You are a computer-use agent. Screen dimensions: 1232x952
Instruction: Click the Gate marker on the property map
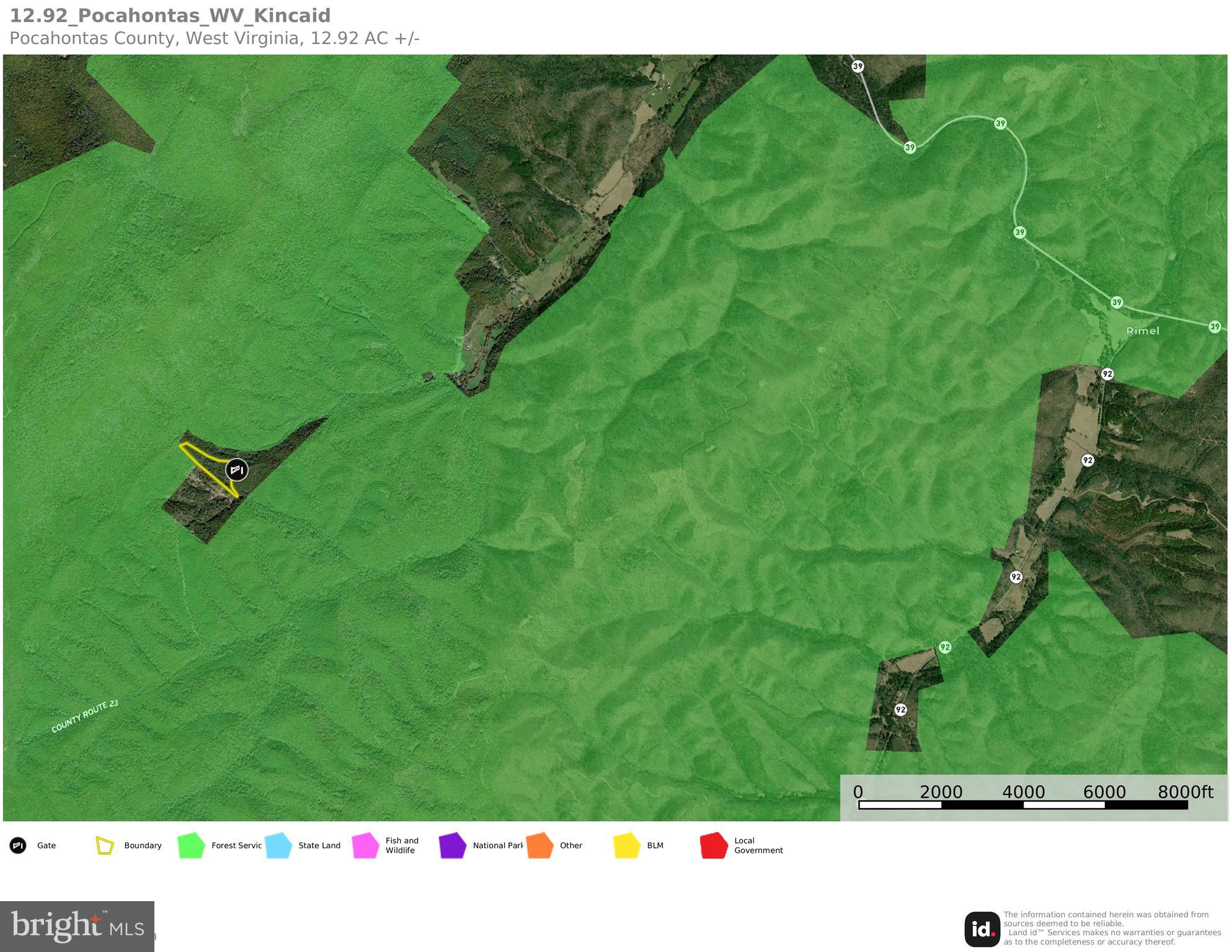pos(237,470)
